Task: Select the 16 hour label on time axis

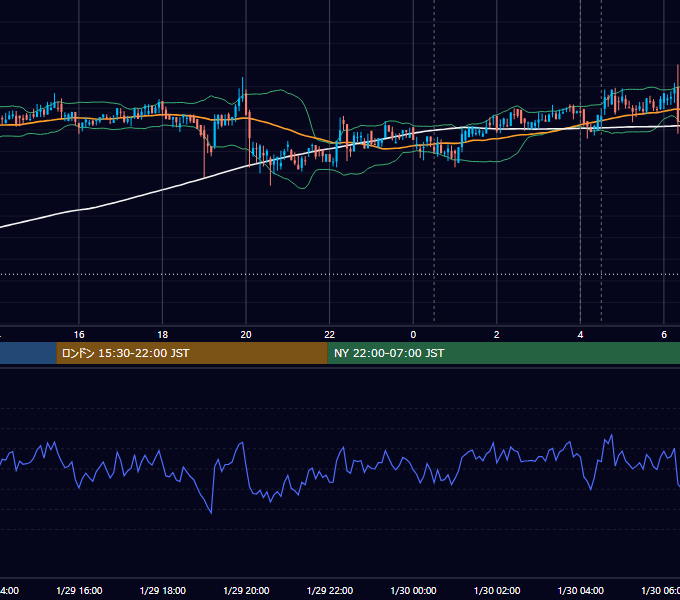Action: 79,335
